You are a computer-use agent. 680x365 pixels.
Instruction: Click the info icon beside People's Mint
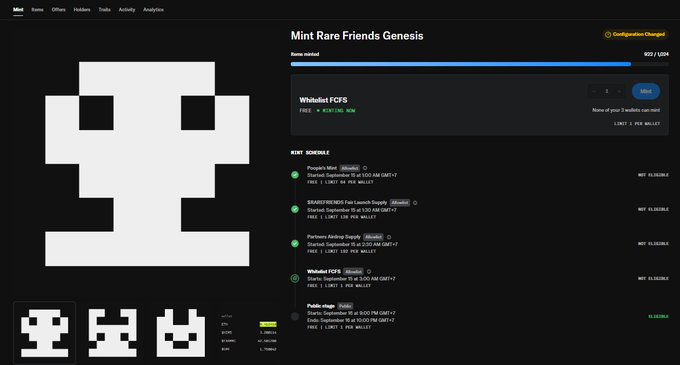pyautogui.click(x=365, y=168)
